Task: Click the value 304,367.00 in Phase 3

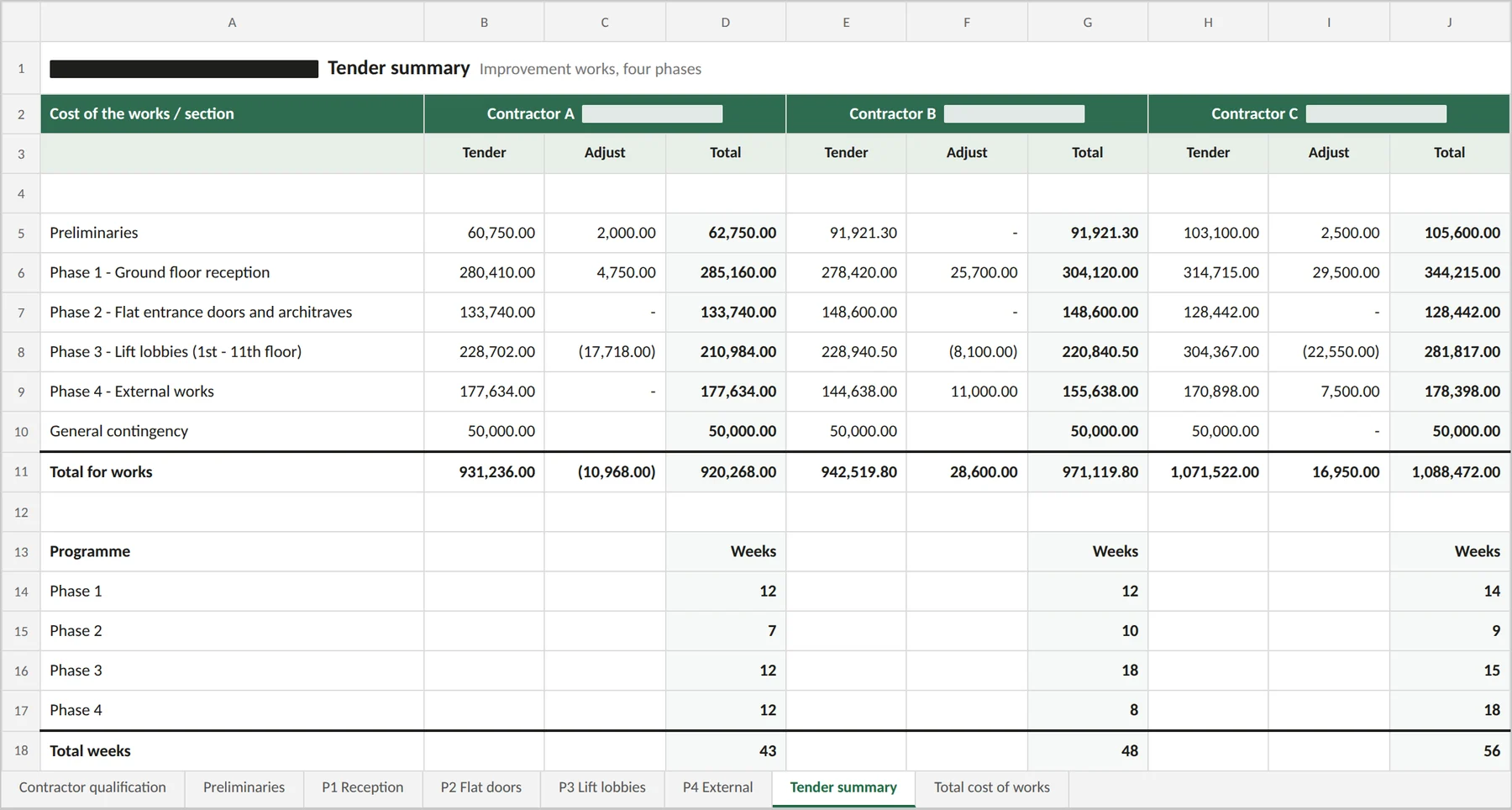Action: click(x=1208, y=351)
